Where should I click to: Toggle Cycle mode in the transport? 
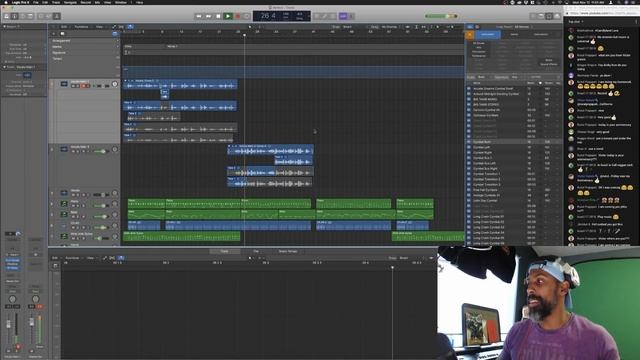(247, 16)
